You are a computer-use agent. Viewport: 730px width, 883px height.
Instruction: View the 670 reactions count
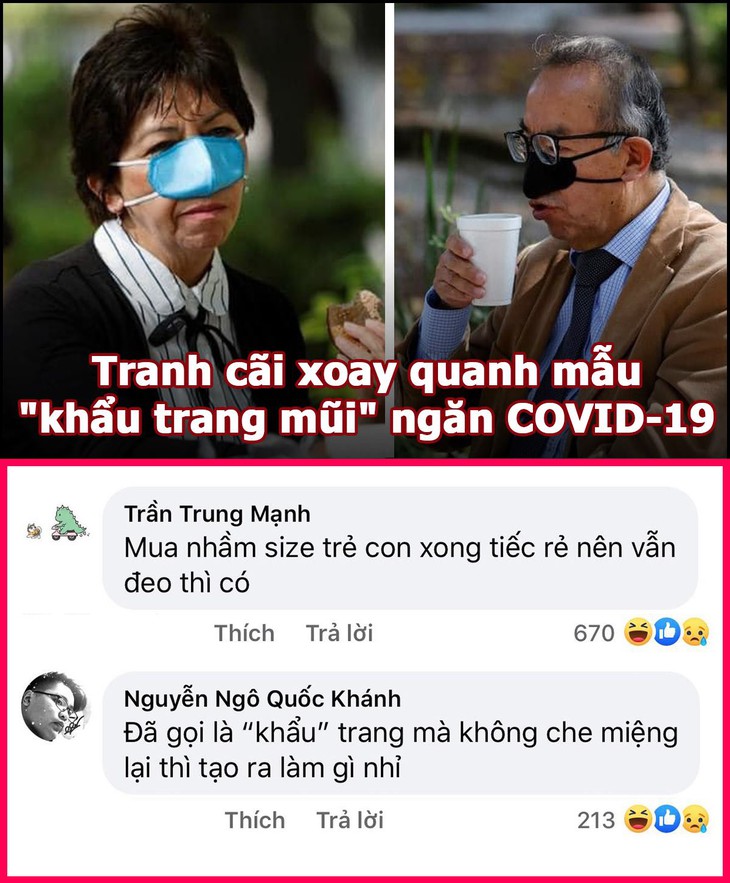[594, 633]
